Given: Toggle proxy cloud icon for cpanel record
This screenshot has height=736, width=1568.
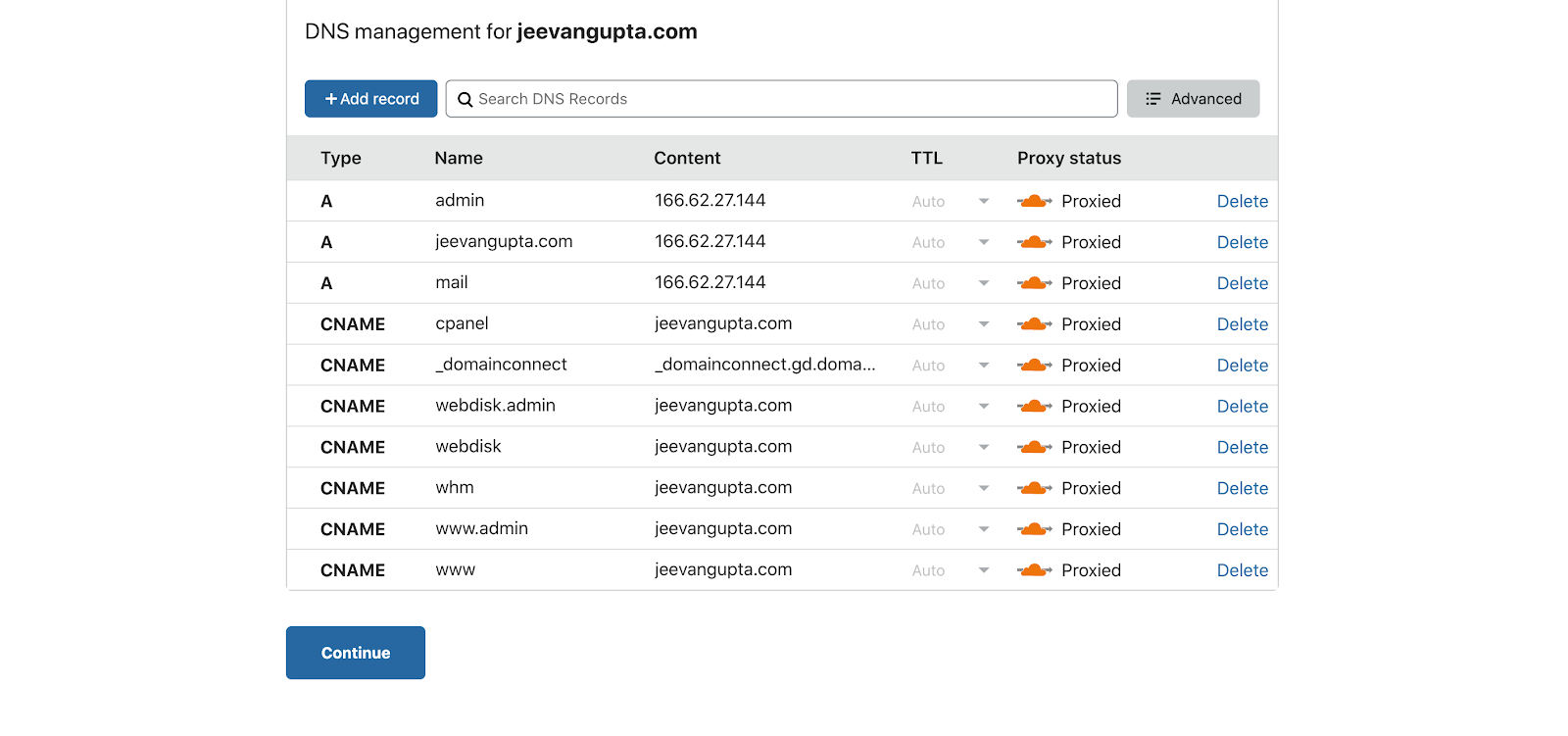Looking at the screenshot, I should click(1035, 324).
